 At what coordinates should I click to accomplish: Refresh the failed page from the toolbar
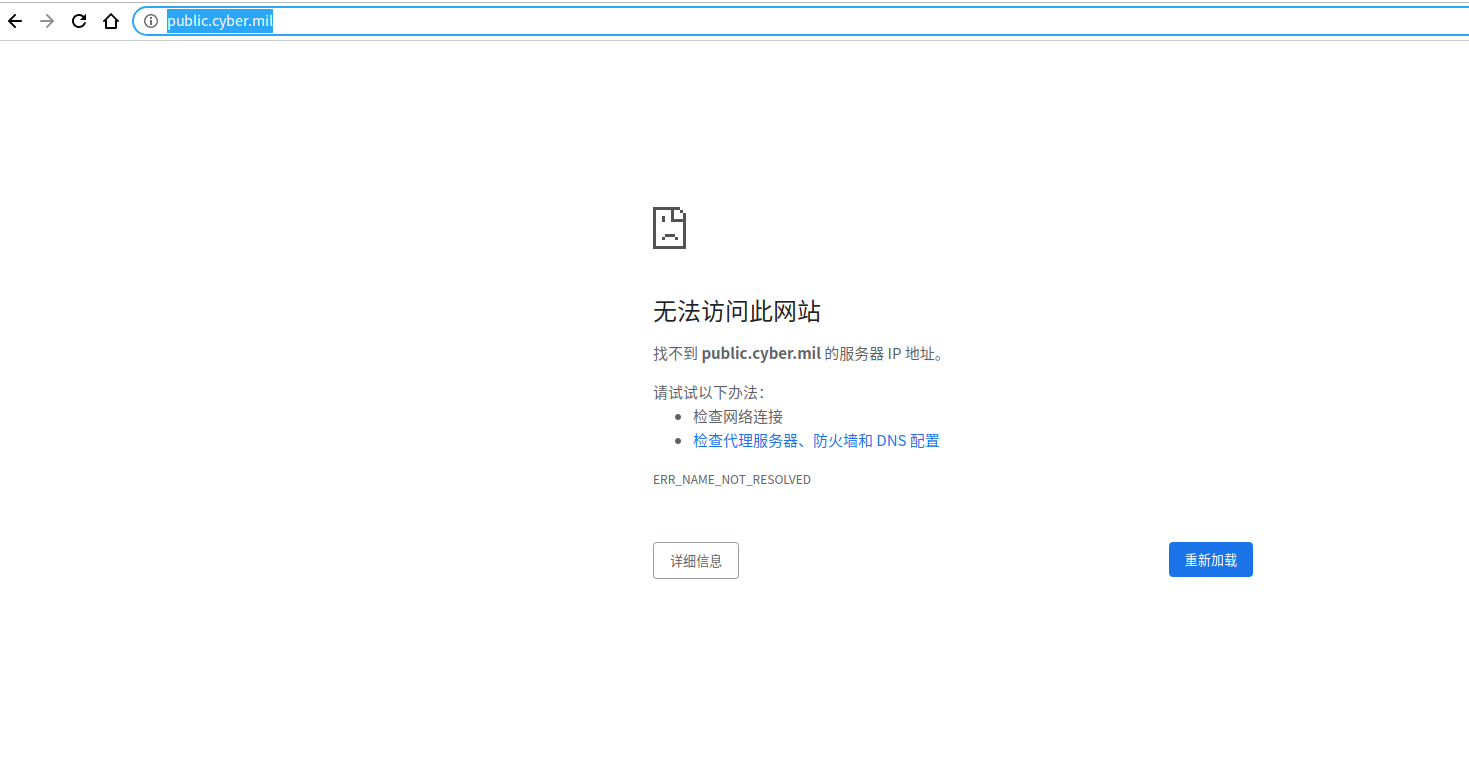(x=79, y=21)
